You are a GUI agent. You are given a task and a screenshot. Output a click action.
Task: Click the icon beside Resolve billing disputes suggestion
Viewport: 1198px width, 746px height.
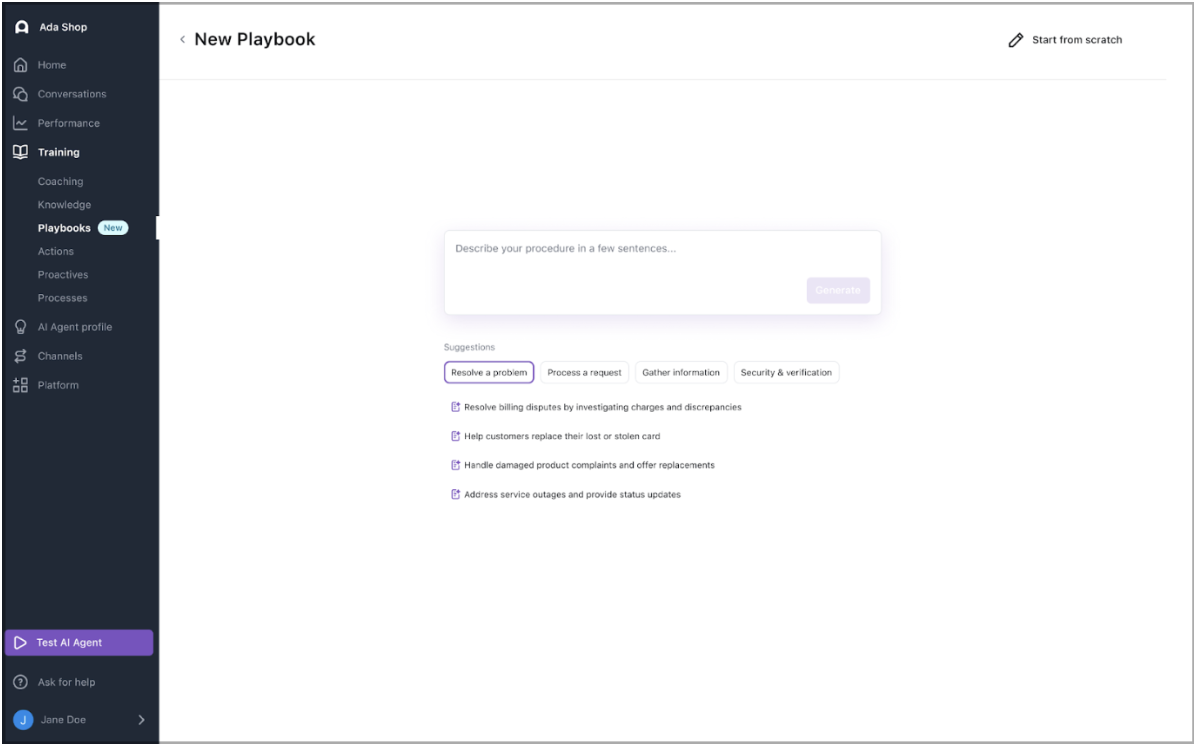[x=455, y=407]
